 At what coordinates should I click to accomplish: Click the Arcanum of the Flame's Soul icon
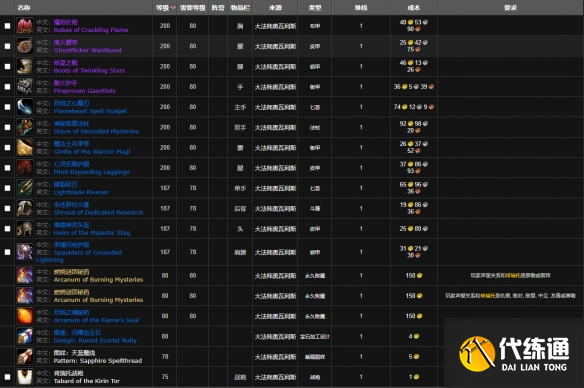(25, 316)
